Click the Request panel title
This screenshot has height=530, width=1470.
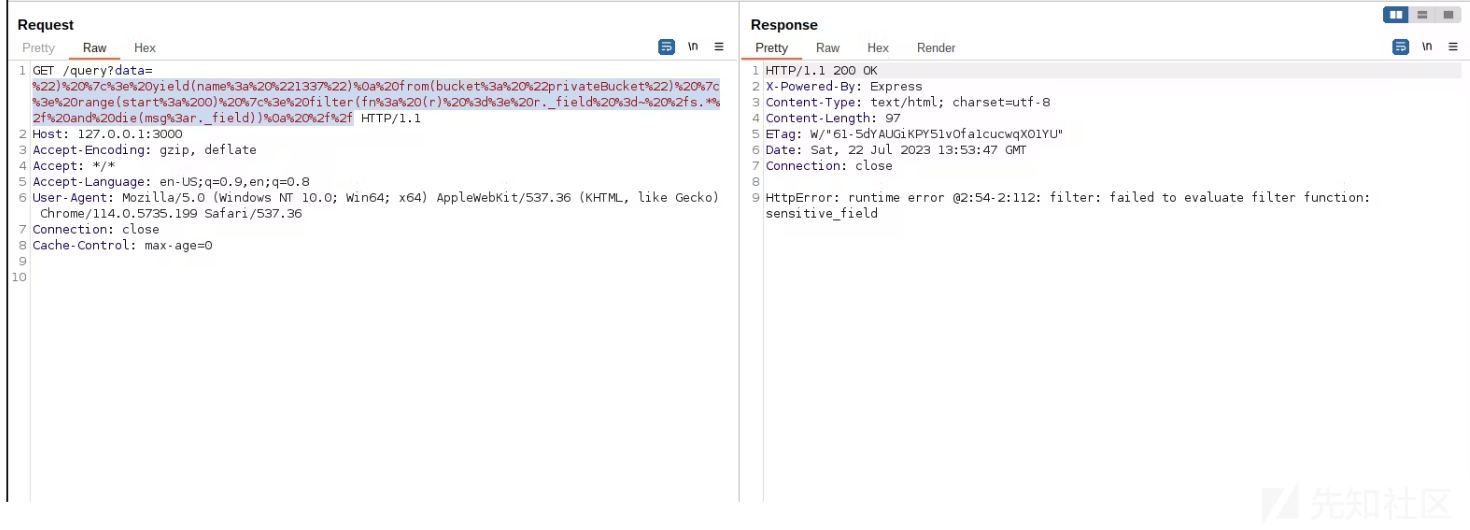click(x=46, y=25)
